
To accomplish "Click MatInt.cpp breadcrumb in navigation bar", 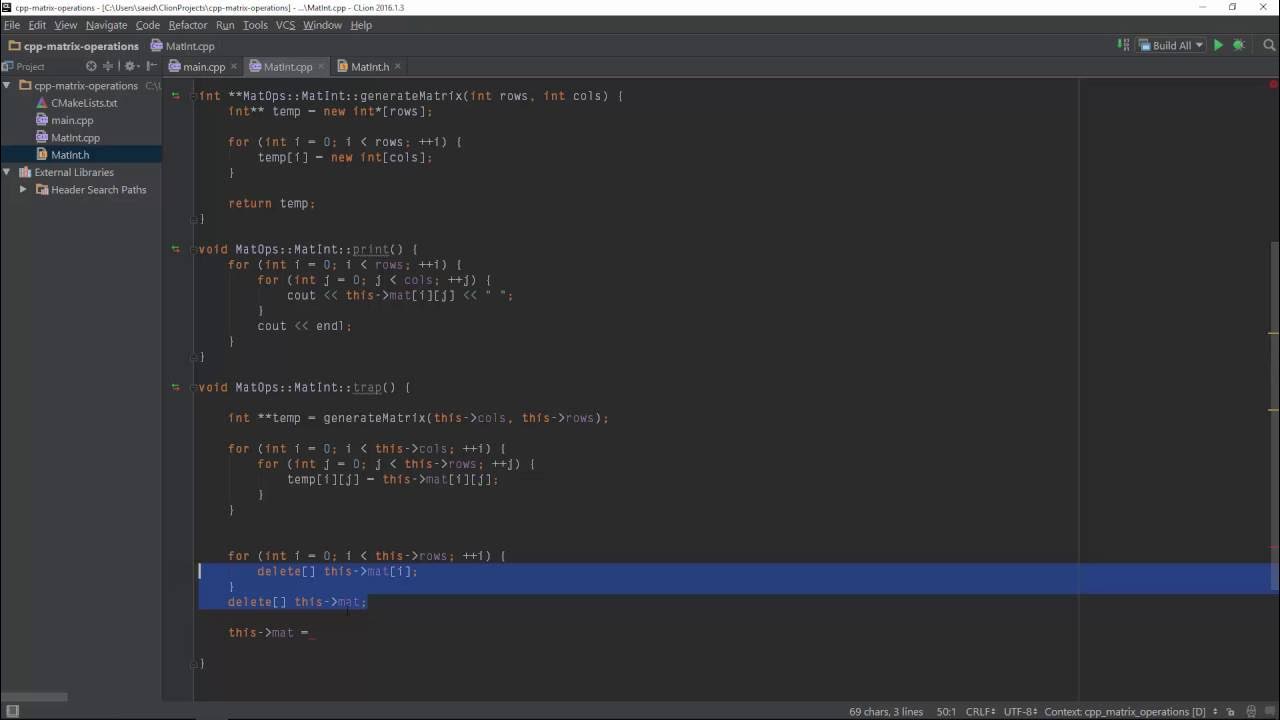I will (183, 46).
